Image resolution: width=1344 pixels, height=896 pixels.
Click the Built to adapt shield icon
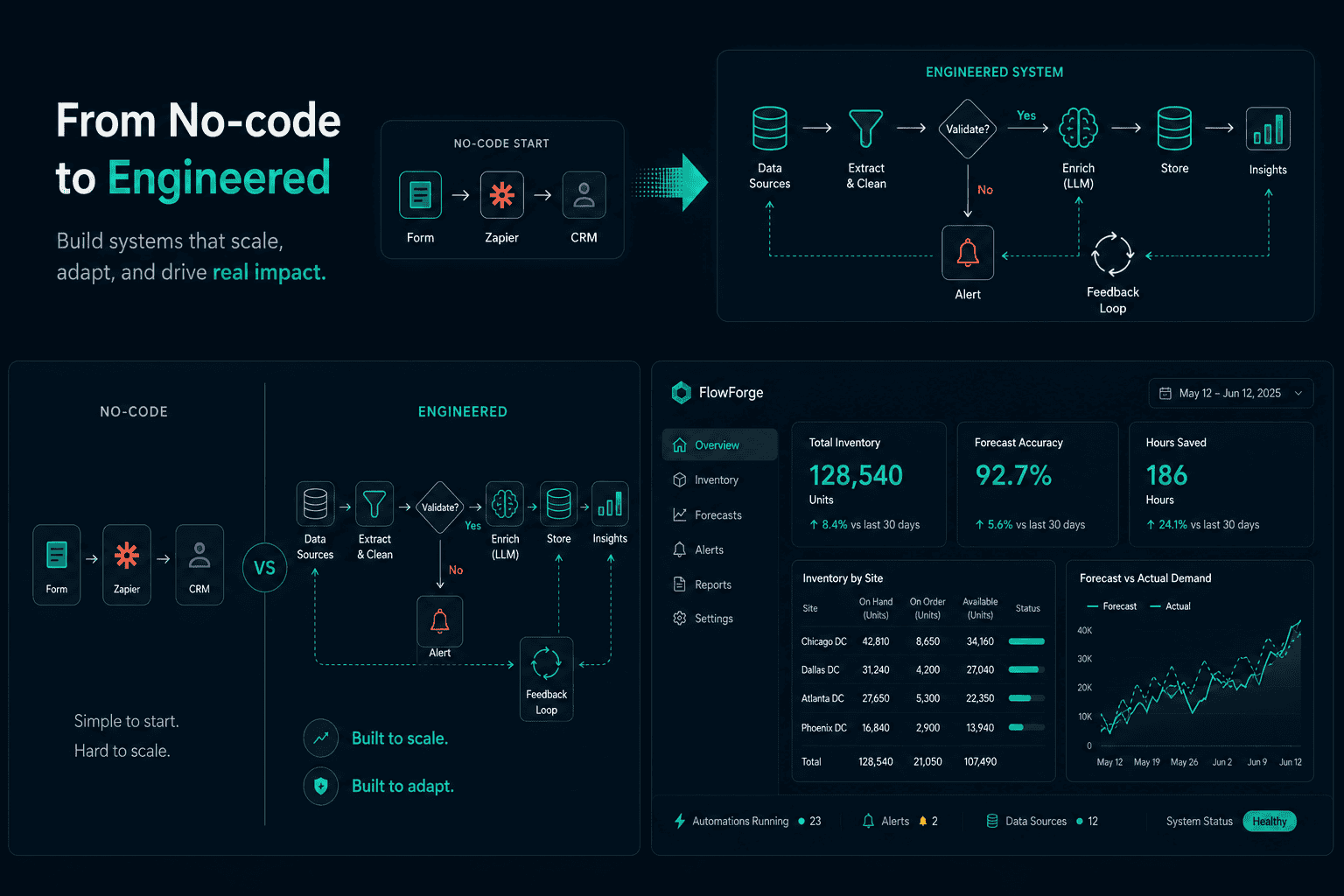coord(321,786)
